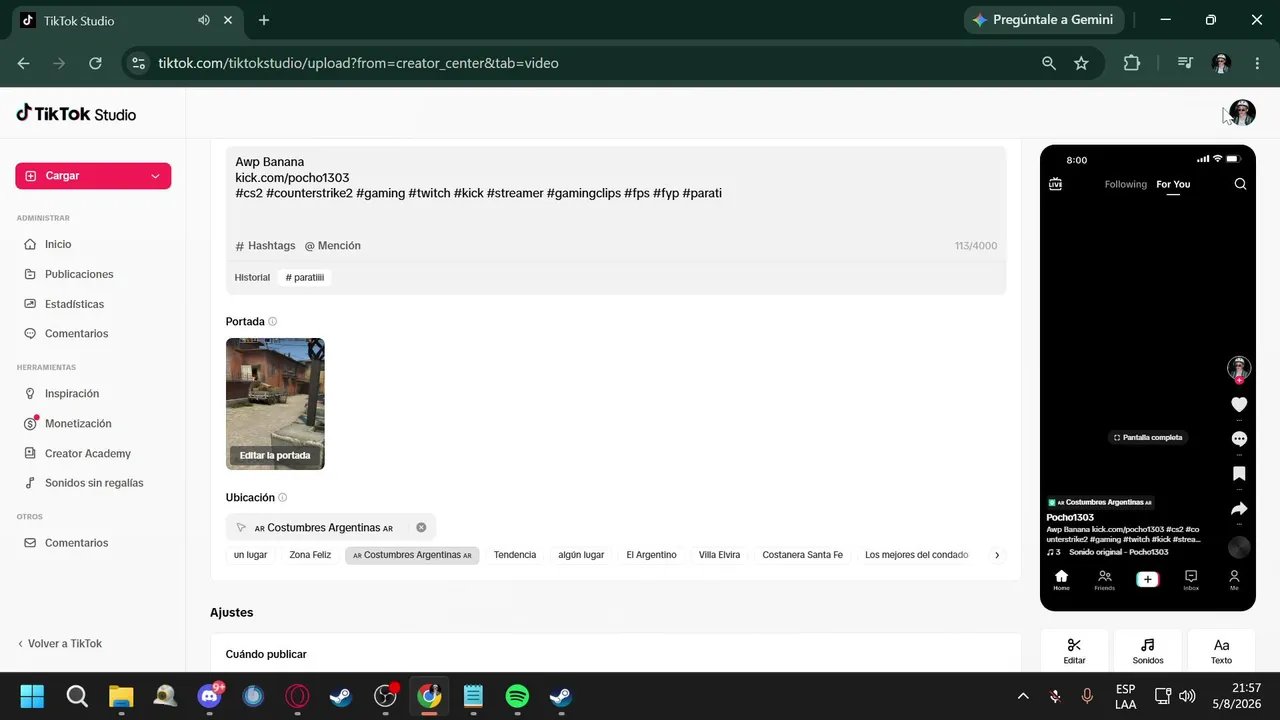The width and height of the screenshot is (1280, 720).
Task: Click the info icon next to Portada
Action: tap(272, 322)
